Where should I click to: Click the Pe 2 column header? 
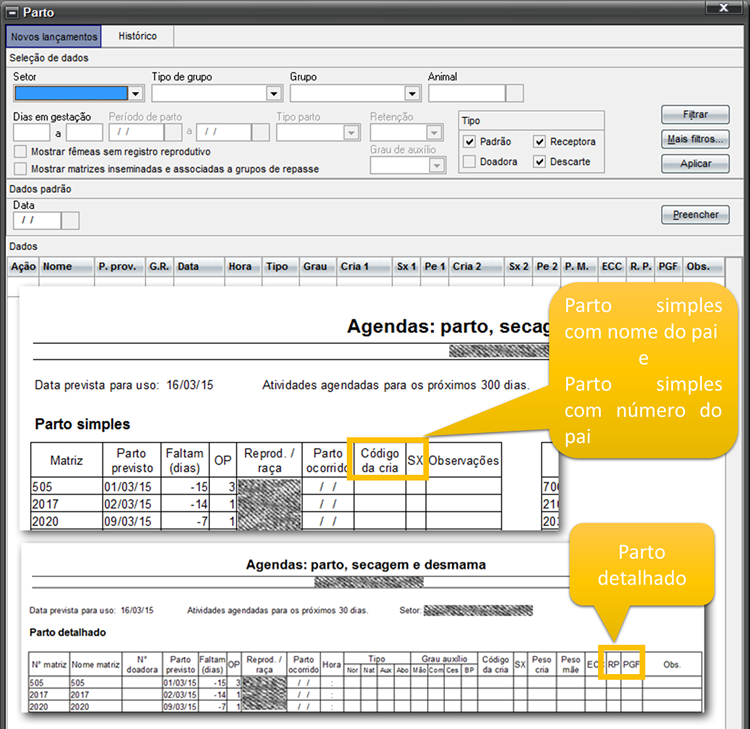click(547, 266)
